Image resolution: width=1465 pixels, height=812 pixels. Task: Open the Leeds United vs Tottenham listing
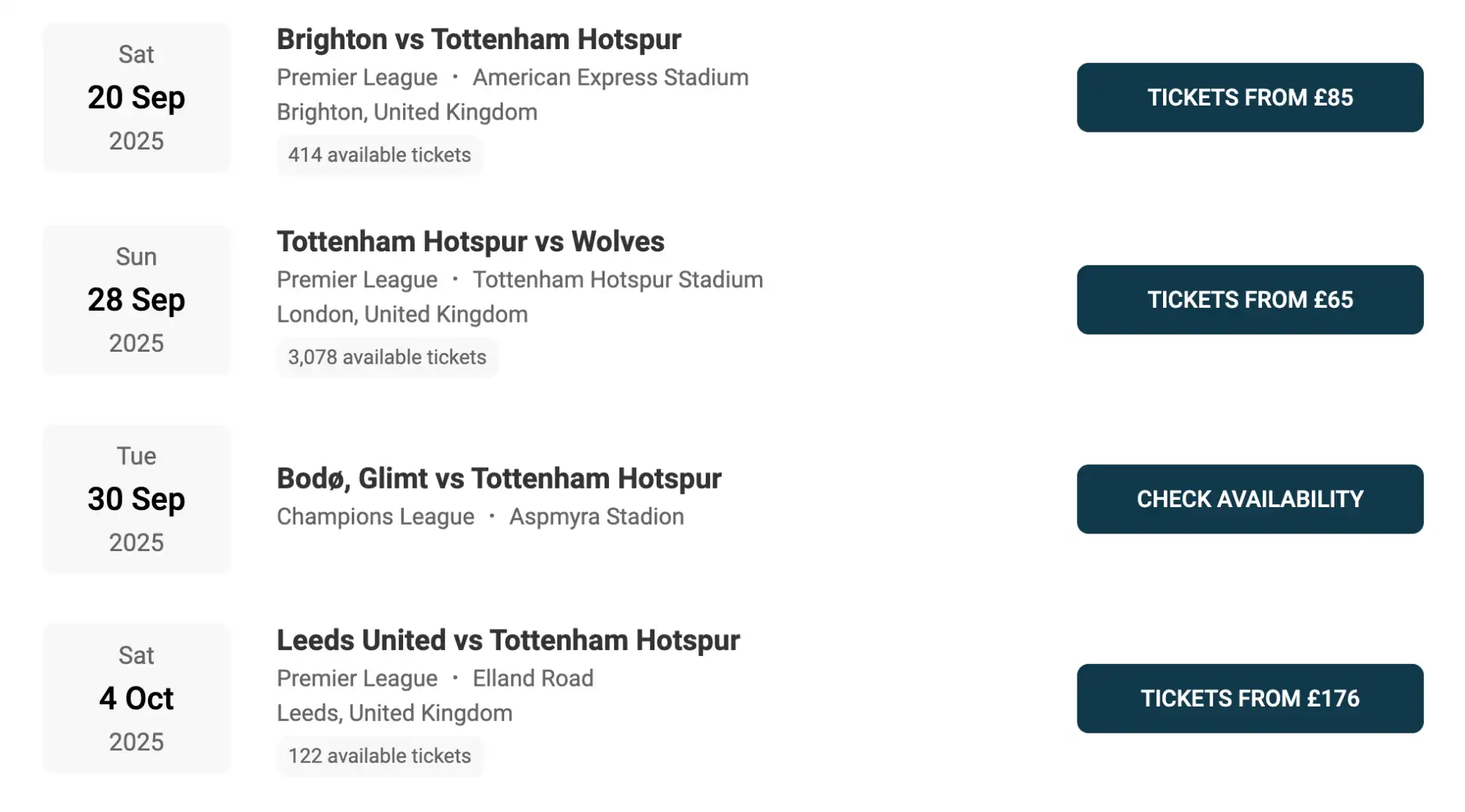(x=508, y=640)
